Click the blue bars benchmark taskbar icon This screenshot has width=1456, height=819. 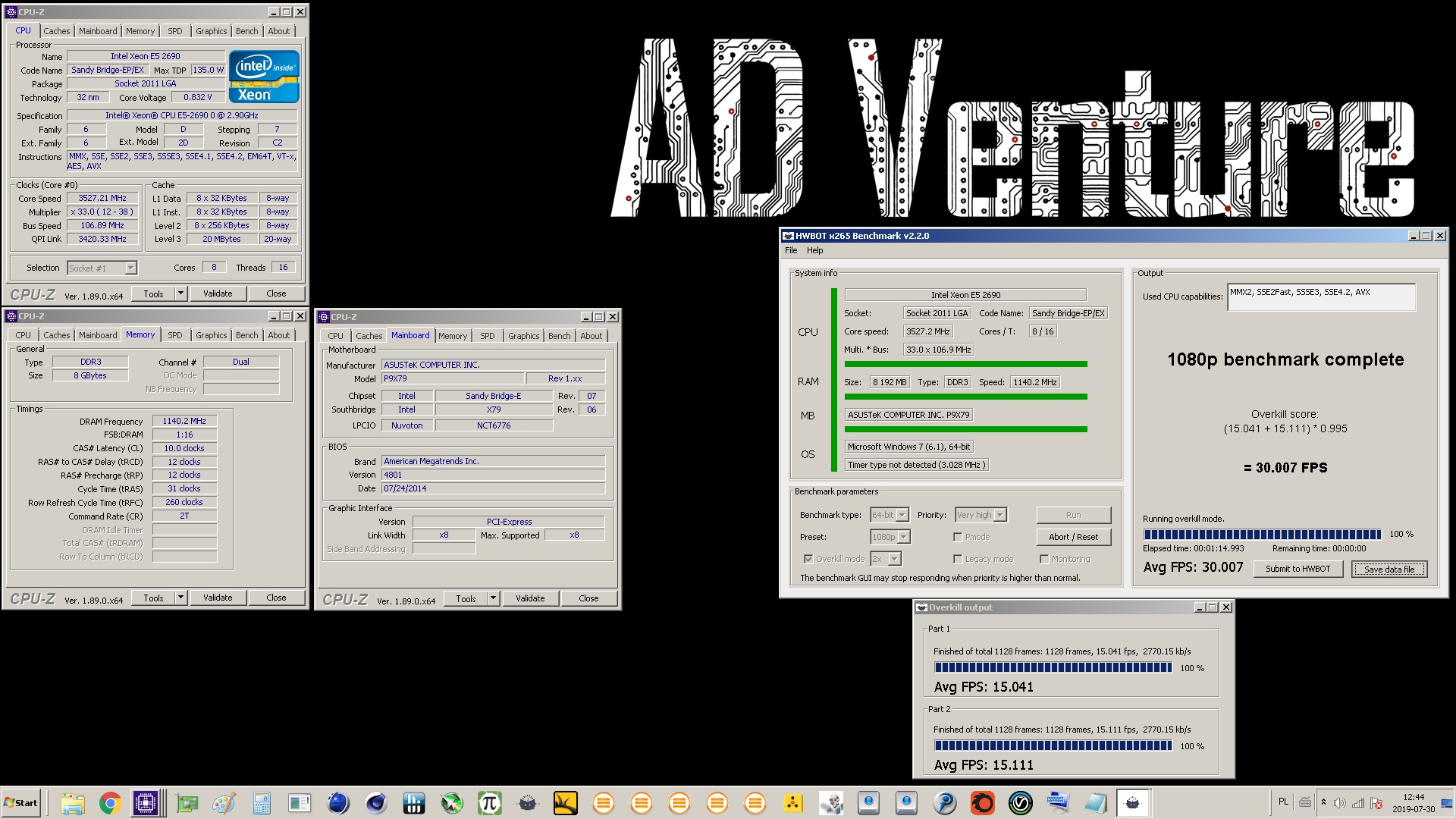[414, 802]
